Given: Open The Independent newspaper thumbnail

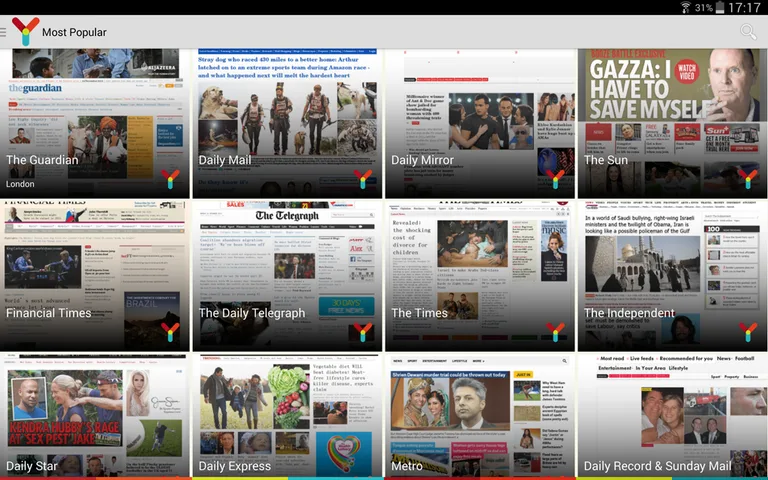Looking at the screenshot, I should (x=672, y=276).
